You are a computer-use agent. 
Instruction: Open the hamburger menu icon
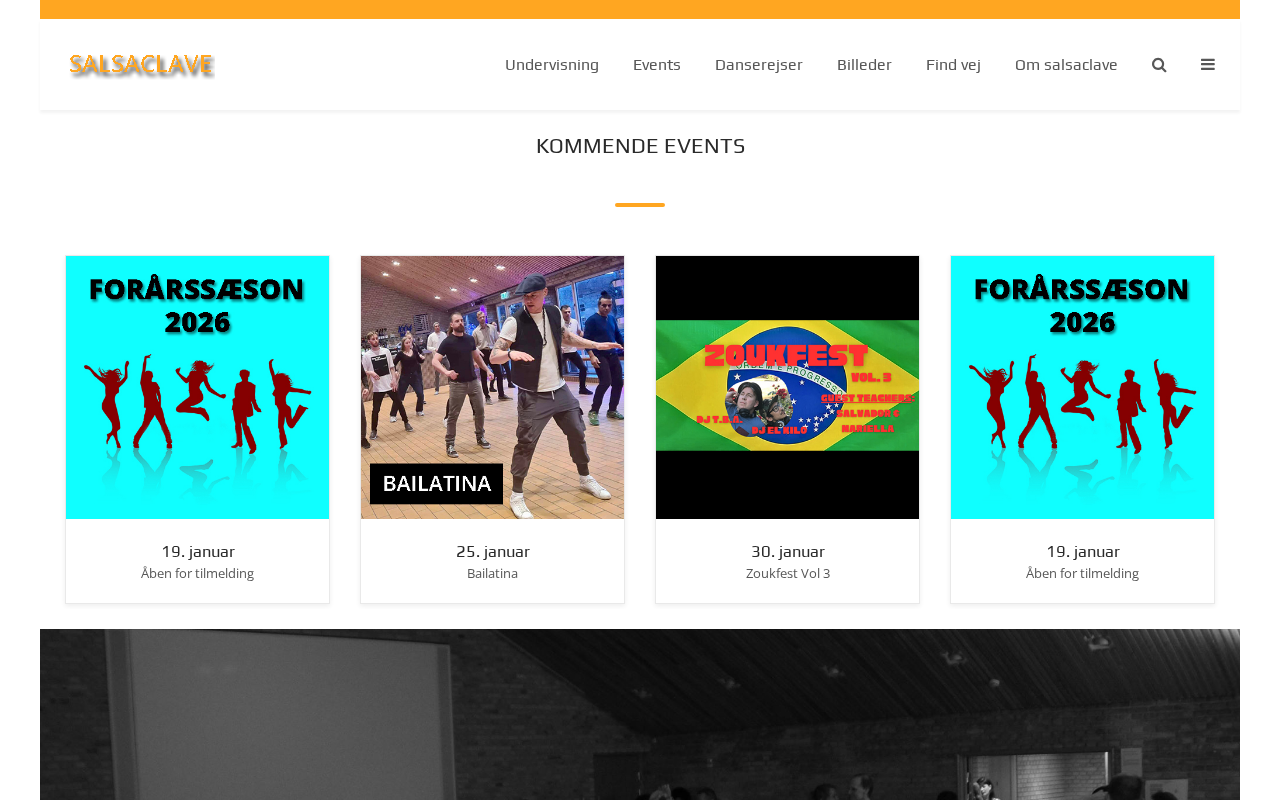(x=1208, y=65)
